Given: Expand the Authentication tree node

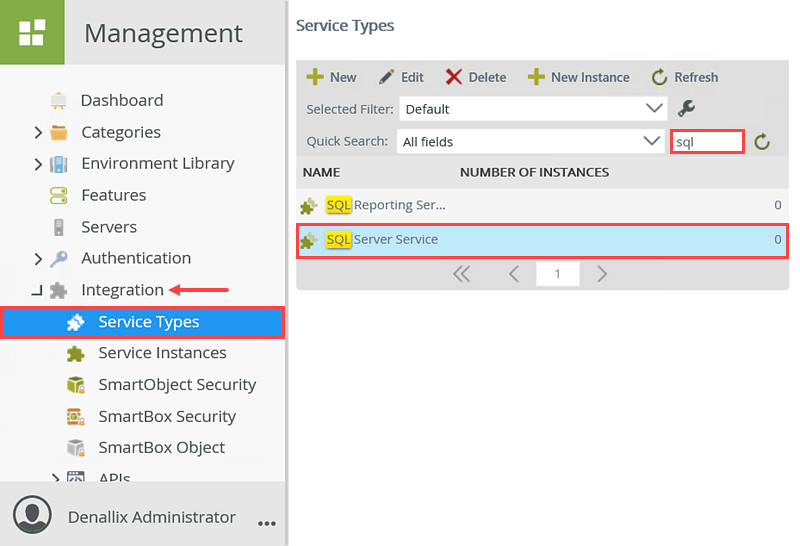Looking at the screenshot, I should pyautogui.click(x=38, y=259).
